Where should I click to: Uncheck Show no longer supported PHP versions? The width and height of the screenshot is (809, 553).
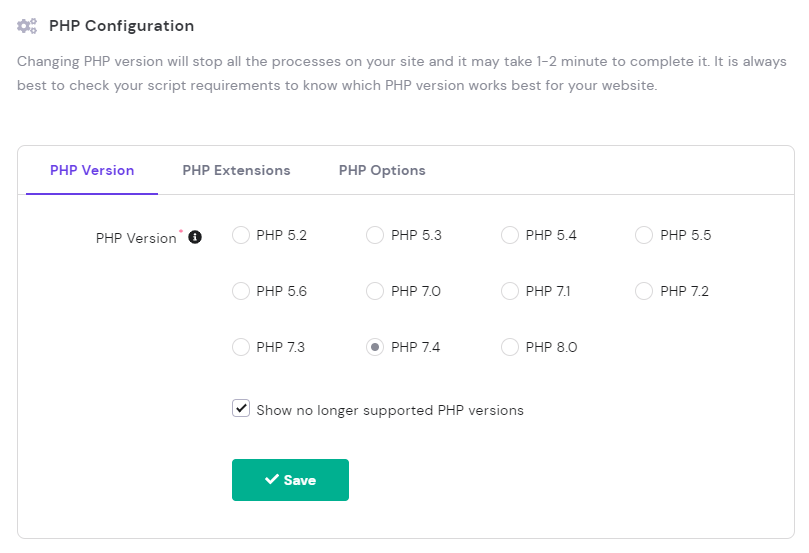coord(241,409)
